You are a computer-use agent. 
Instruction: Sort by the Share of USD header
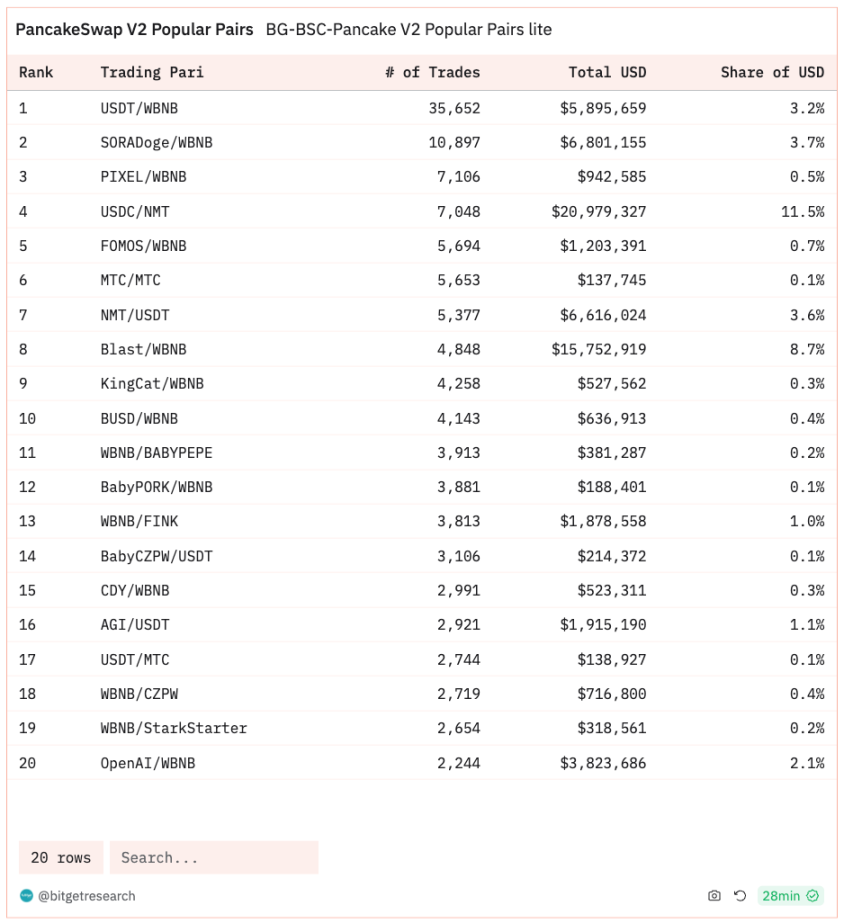[772, 72]
